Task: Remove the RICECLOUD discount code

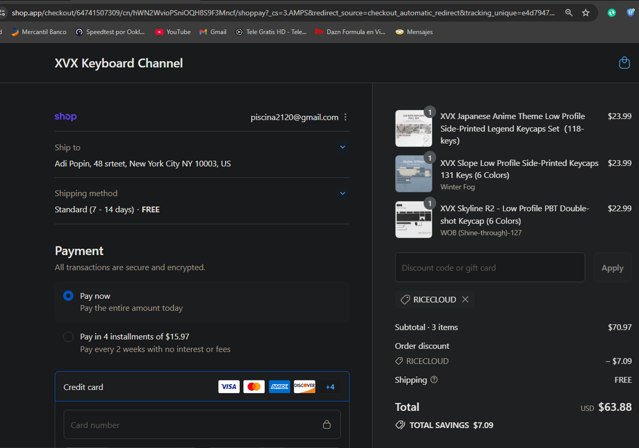Action: pos(465,299)
